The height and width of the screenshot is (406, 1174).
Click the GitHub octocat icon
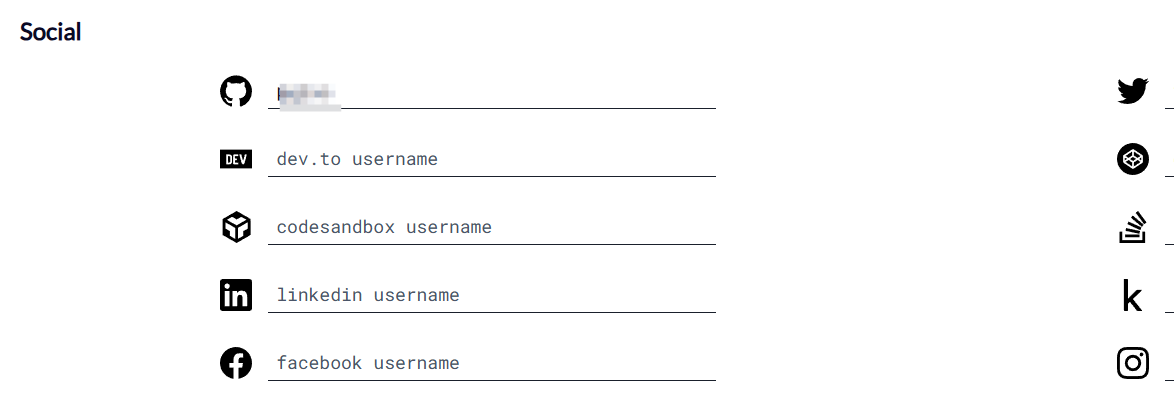[236, 91]
